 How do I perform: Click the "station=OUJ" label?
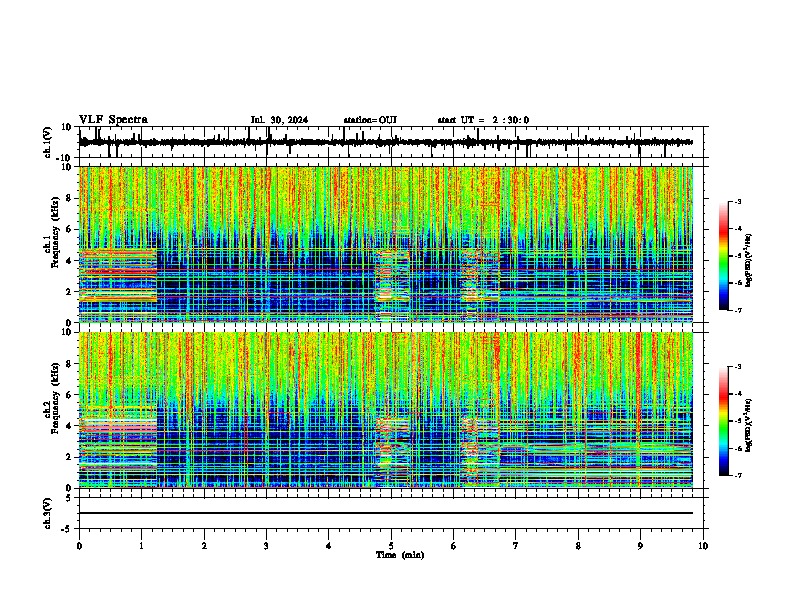[x=370, y=120]
